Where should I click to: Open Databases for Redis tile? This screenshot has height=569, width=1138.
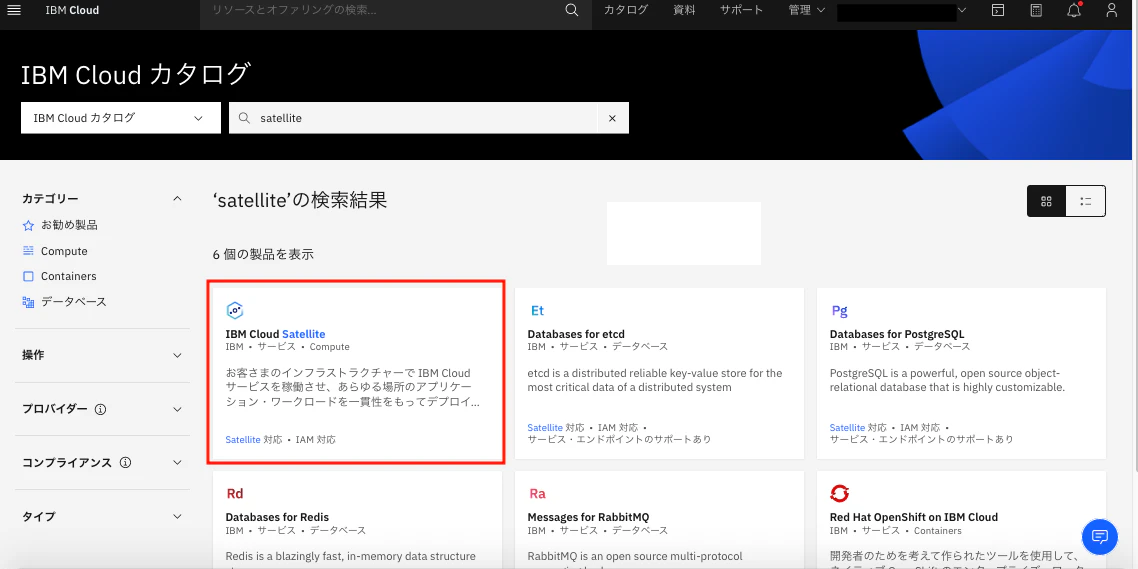(357, 520)
